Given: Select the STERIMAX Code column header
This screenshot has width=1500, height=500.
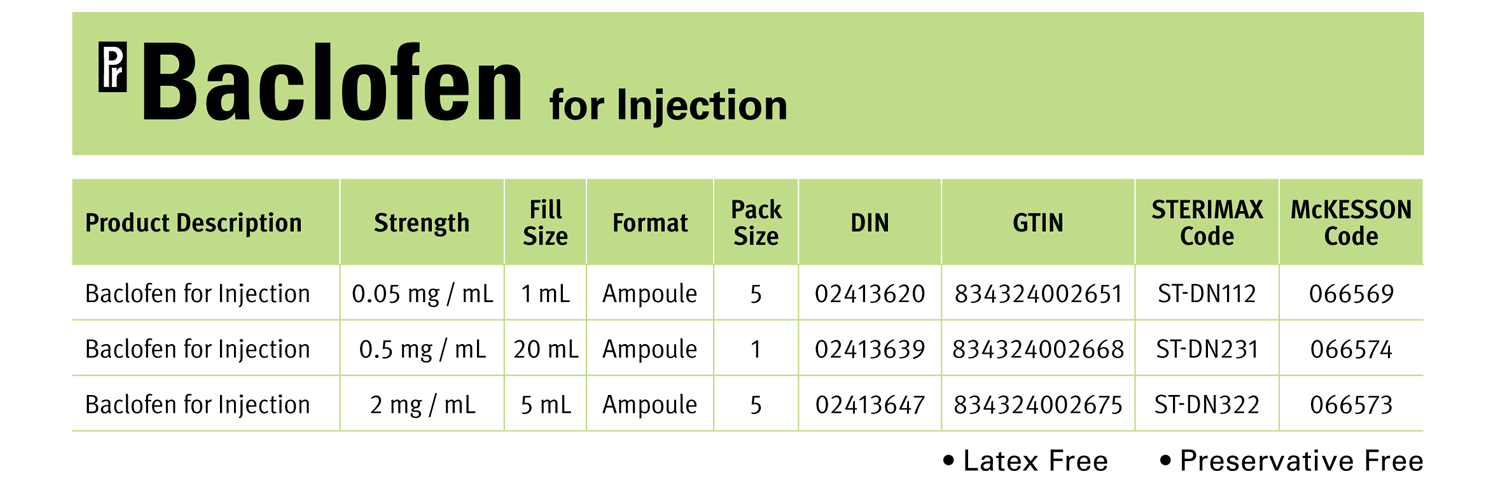Looking at the screenshot, I should click(x=1207, y=222).
